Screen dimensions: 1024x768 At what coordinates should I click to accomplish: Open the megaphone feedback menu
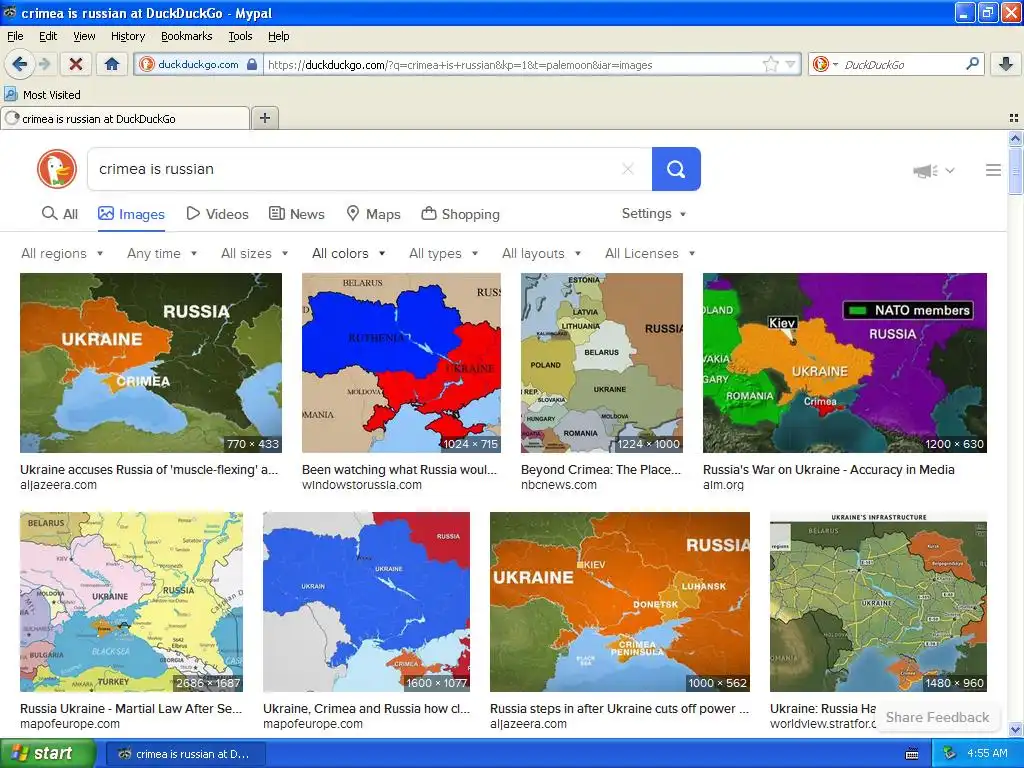point(933,170)
